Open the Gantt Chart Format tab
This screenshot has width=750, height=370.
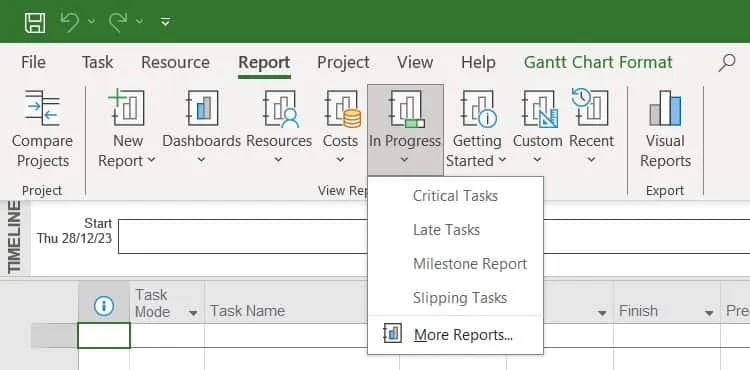click(598, 63)
